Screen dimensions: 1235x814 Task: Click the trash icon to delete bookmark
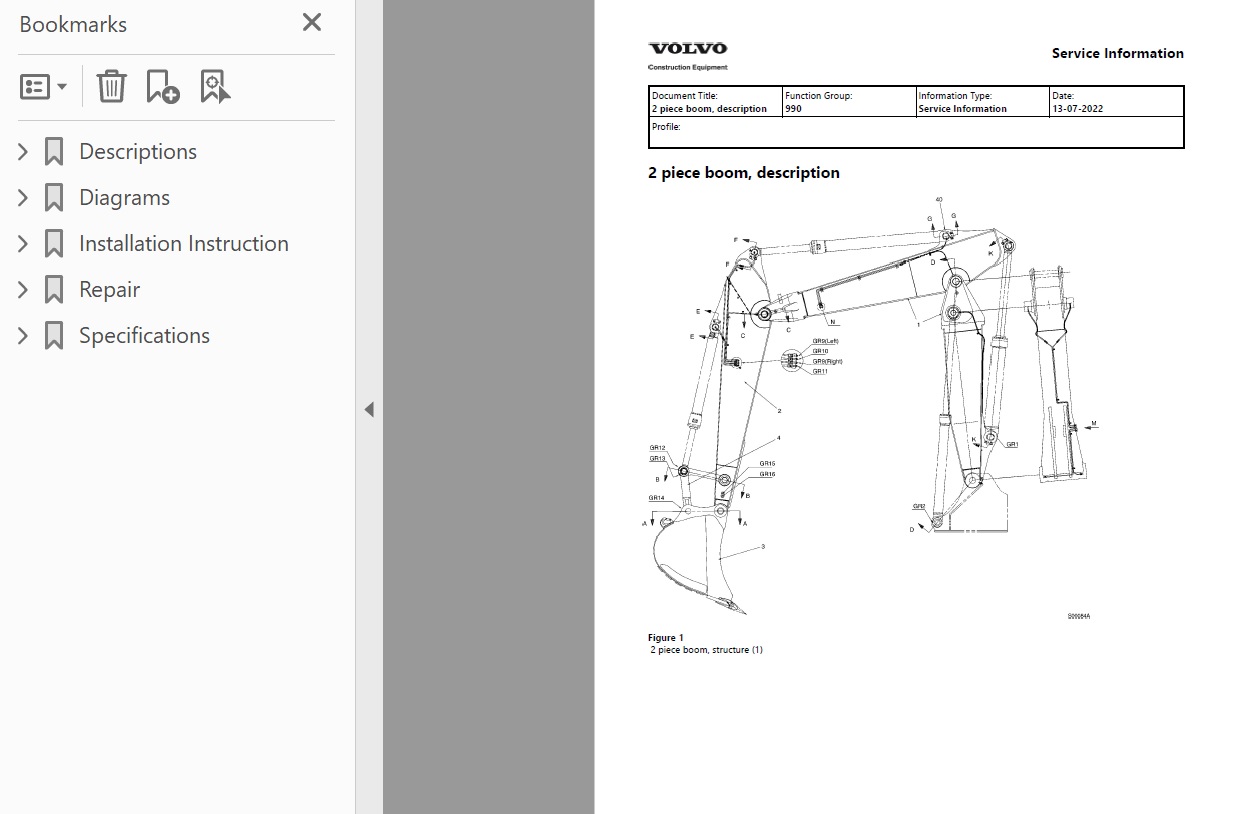coord(111,87)
